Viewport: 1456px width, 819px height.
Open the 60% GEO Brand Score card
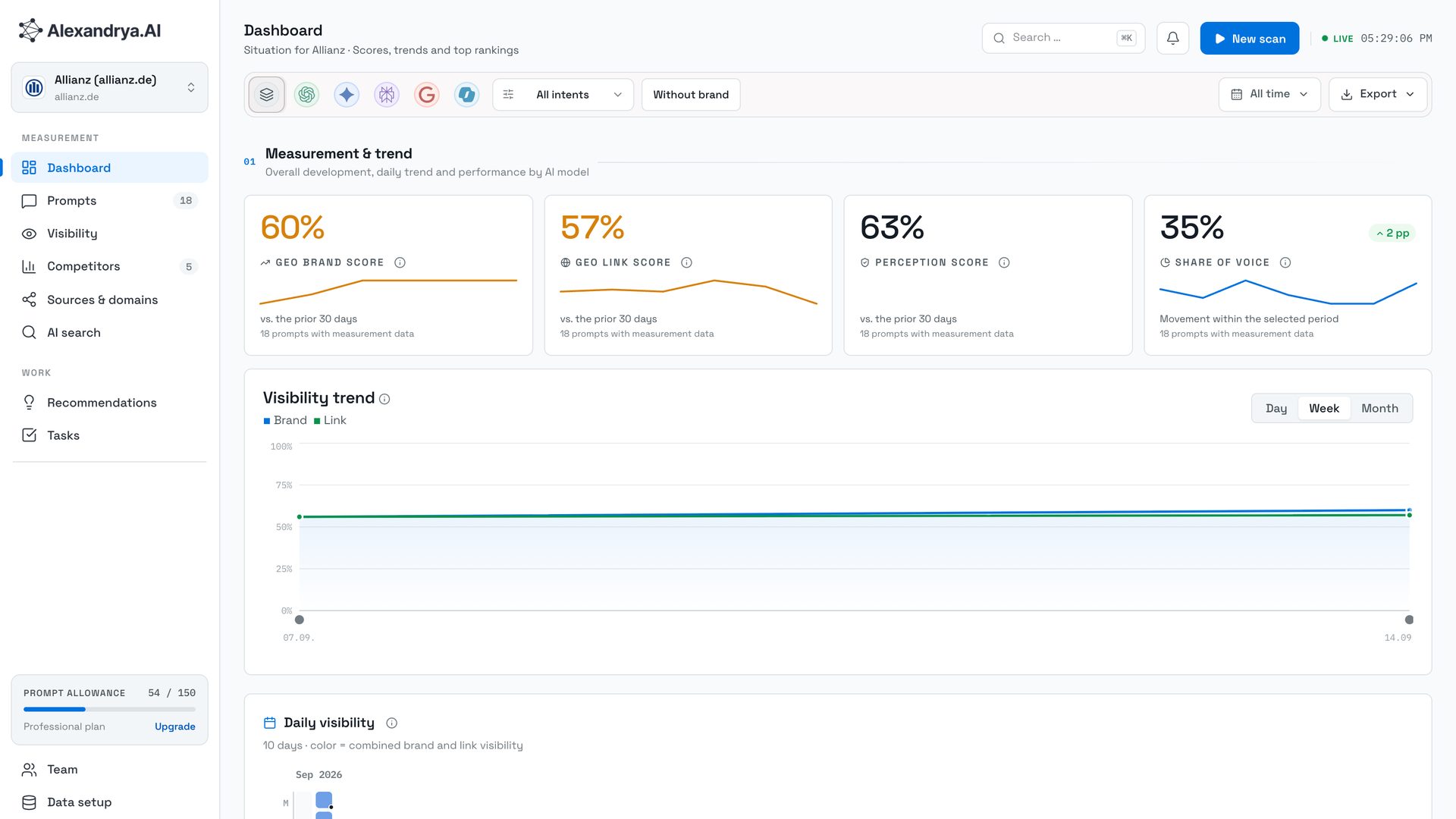(x=388, y=275)
